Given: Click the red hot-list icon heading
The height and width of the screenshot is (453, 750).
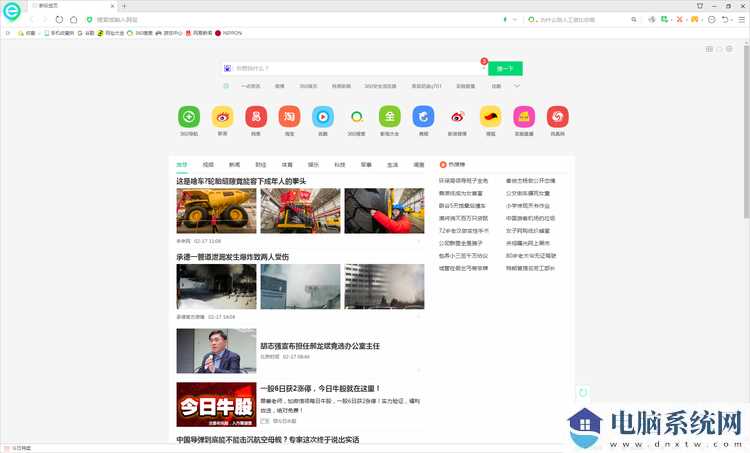Looking at the screenshot, I should pyautogui.click(x=443, y=165).
